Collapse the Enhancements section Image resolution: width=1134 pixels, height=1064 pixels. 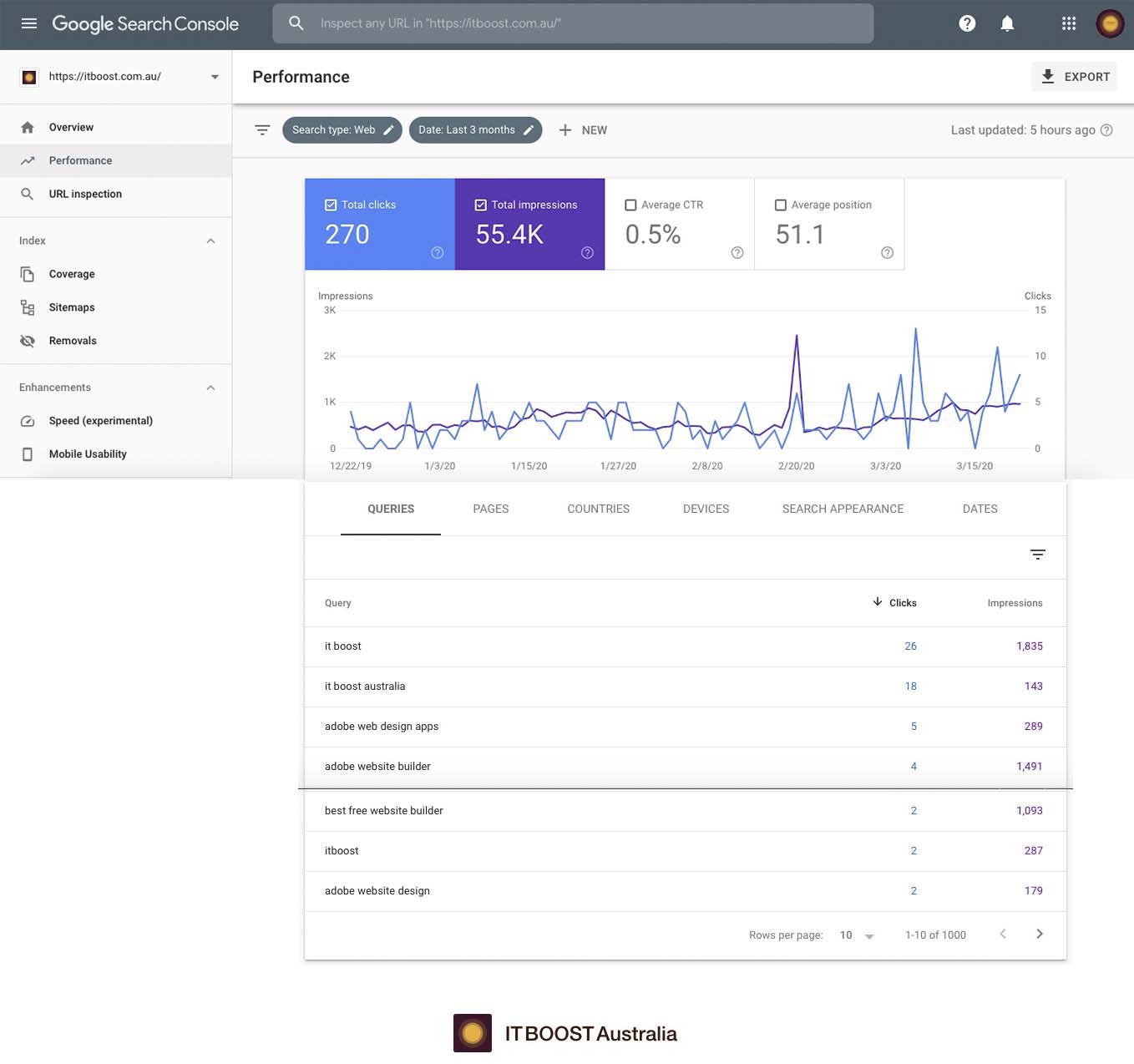tap(211, 387)
